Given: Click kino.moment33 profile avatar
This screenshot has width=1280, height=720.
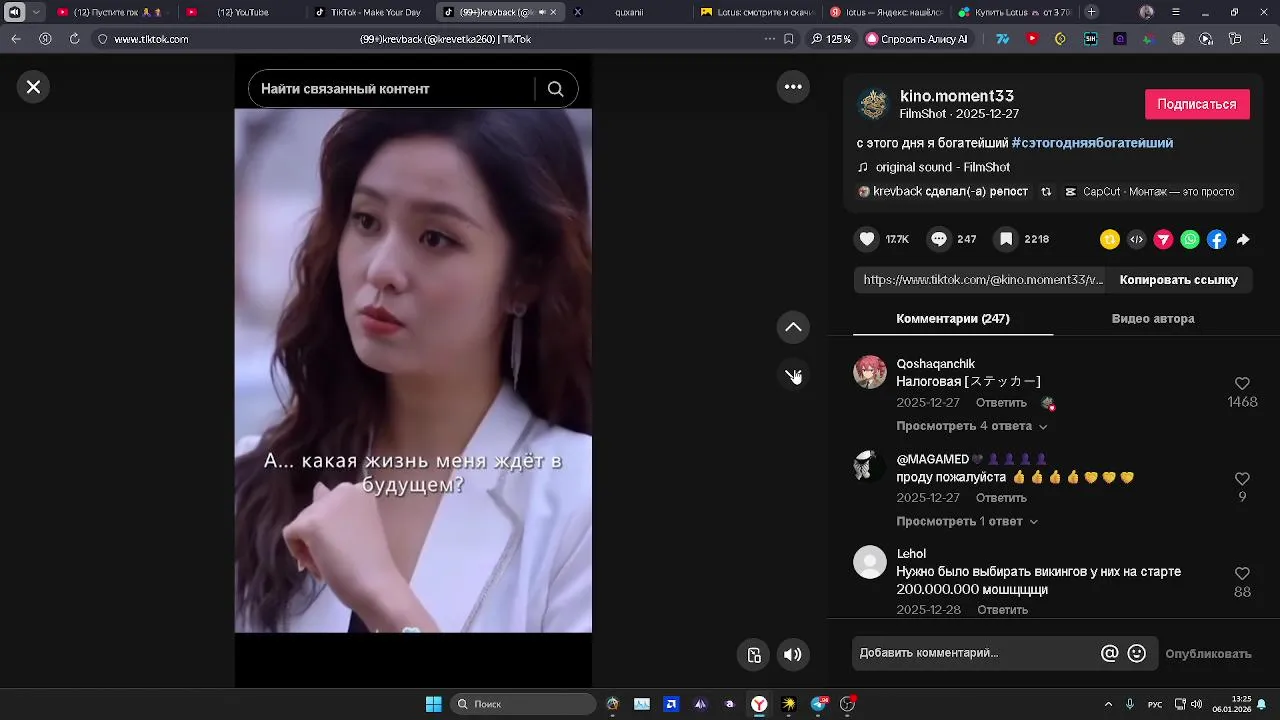Looking at the screenshot, I should pyautogui.click(x=874, y=104).
